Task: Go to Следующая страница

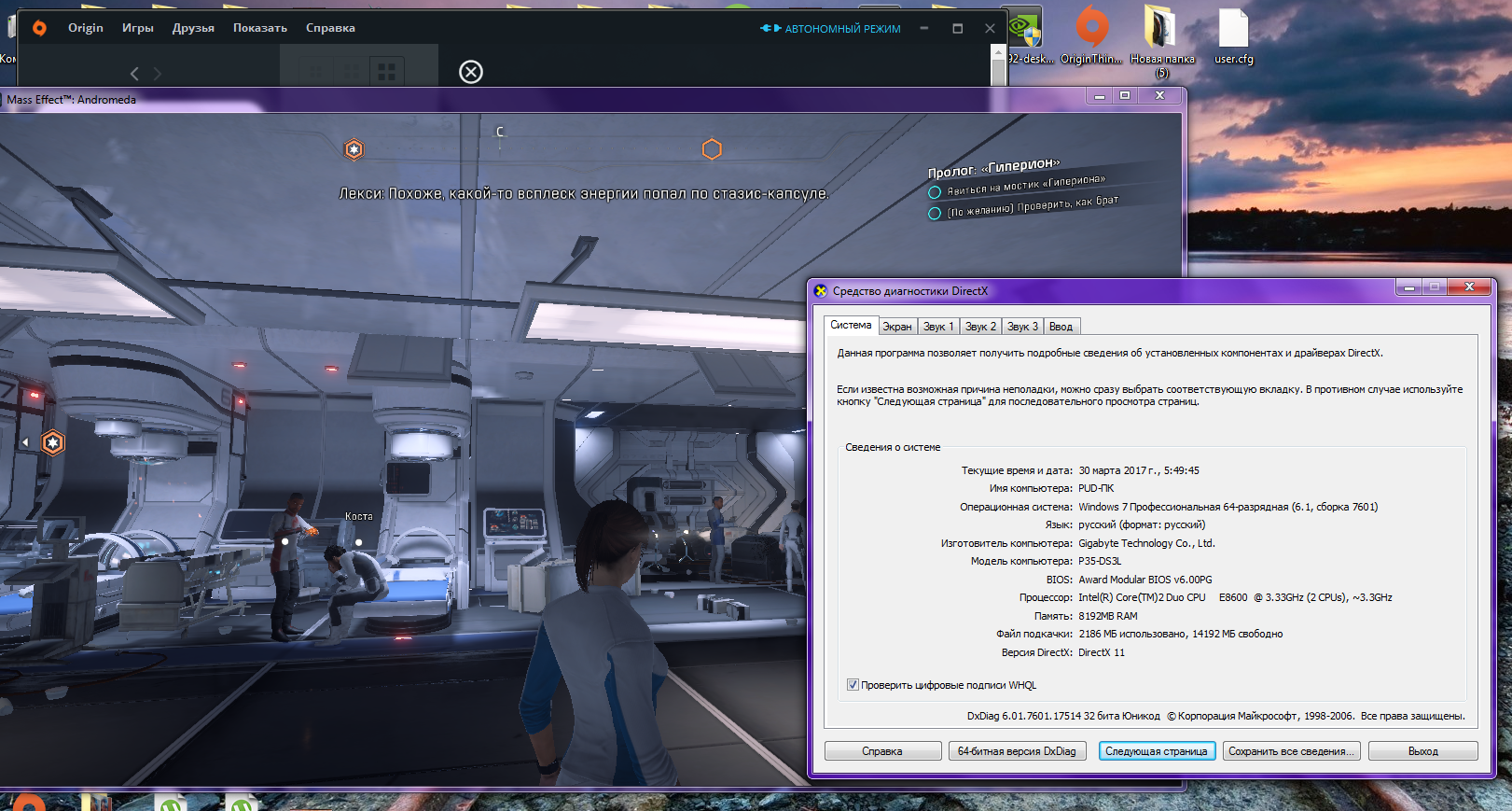Action: pos(1156,751)
